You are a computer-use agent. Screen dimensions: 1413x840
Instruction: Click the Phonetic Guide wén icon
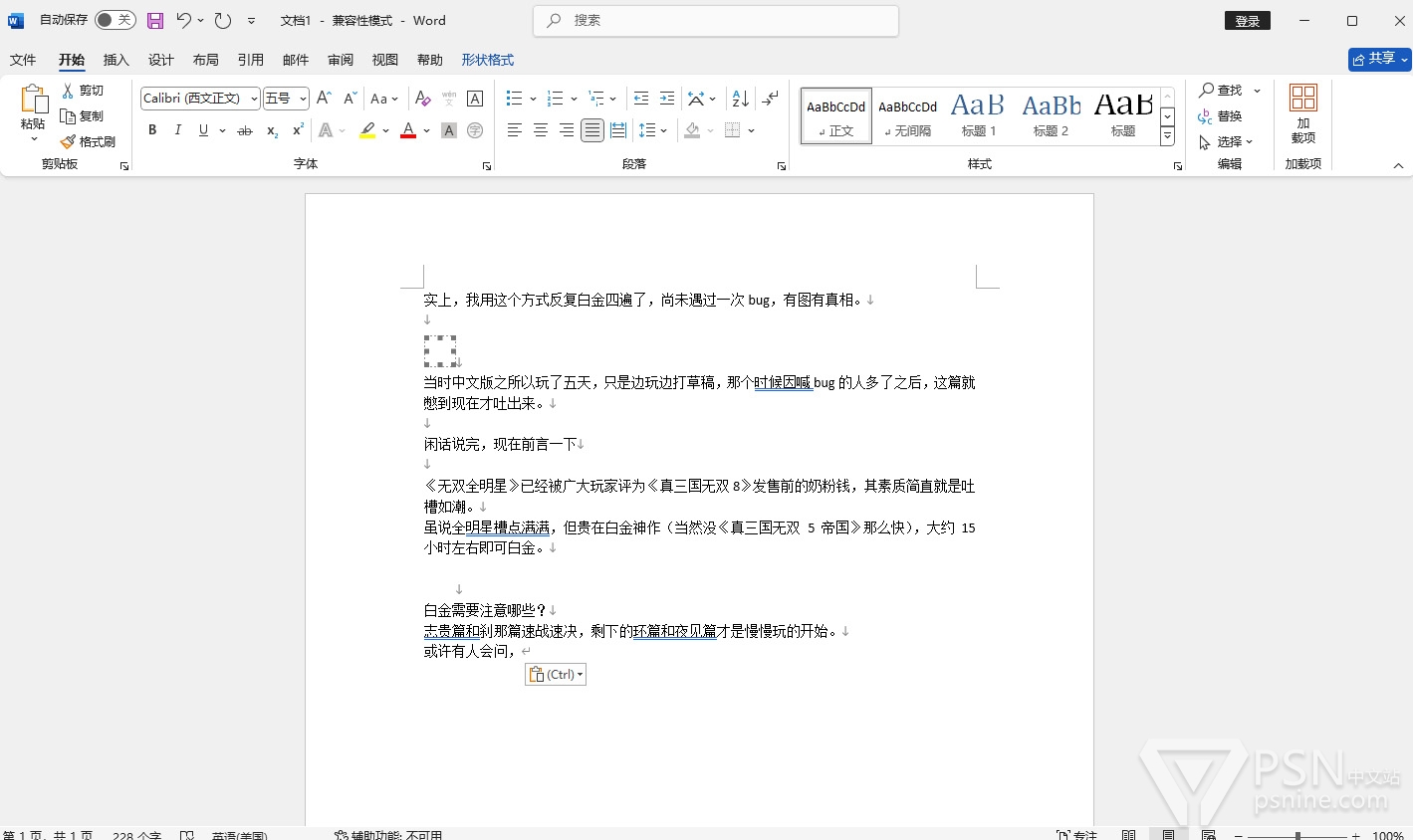[x=449, y=99]
